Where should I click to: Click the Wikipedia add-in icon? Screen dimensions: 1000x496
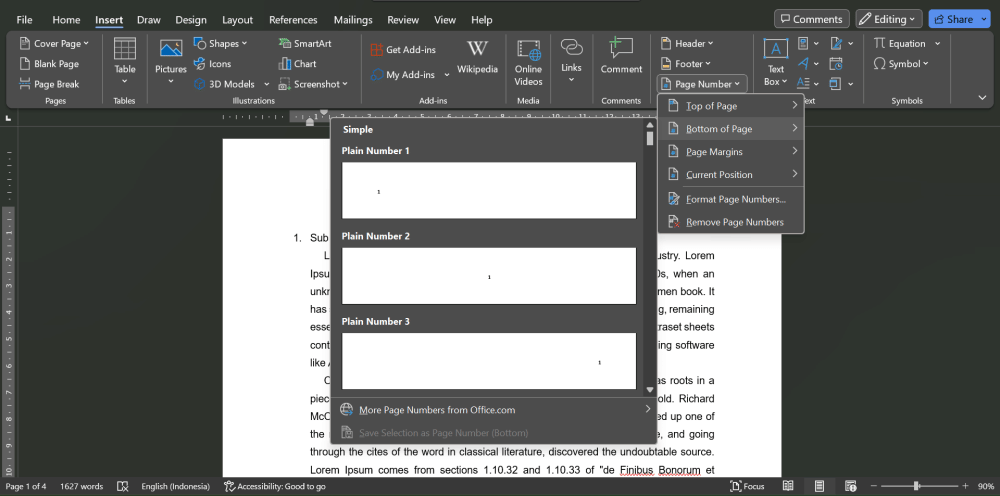(x=477, y=55)
